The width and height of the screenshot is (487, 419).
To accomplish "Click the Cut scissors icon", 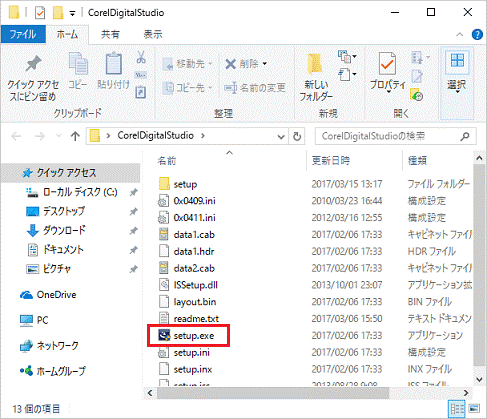I will point(141,57).
